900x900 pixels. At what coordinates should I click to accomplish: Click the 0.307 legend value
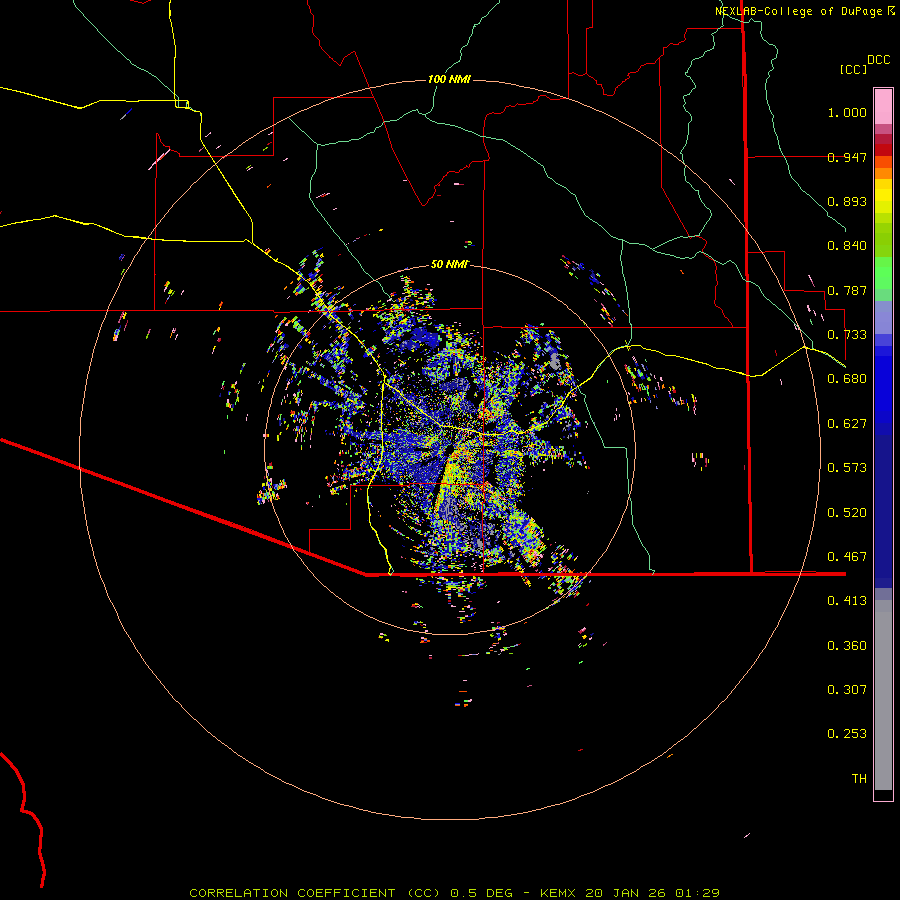[847, 690]
